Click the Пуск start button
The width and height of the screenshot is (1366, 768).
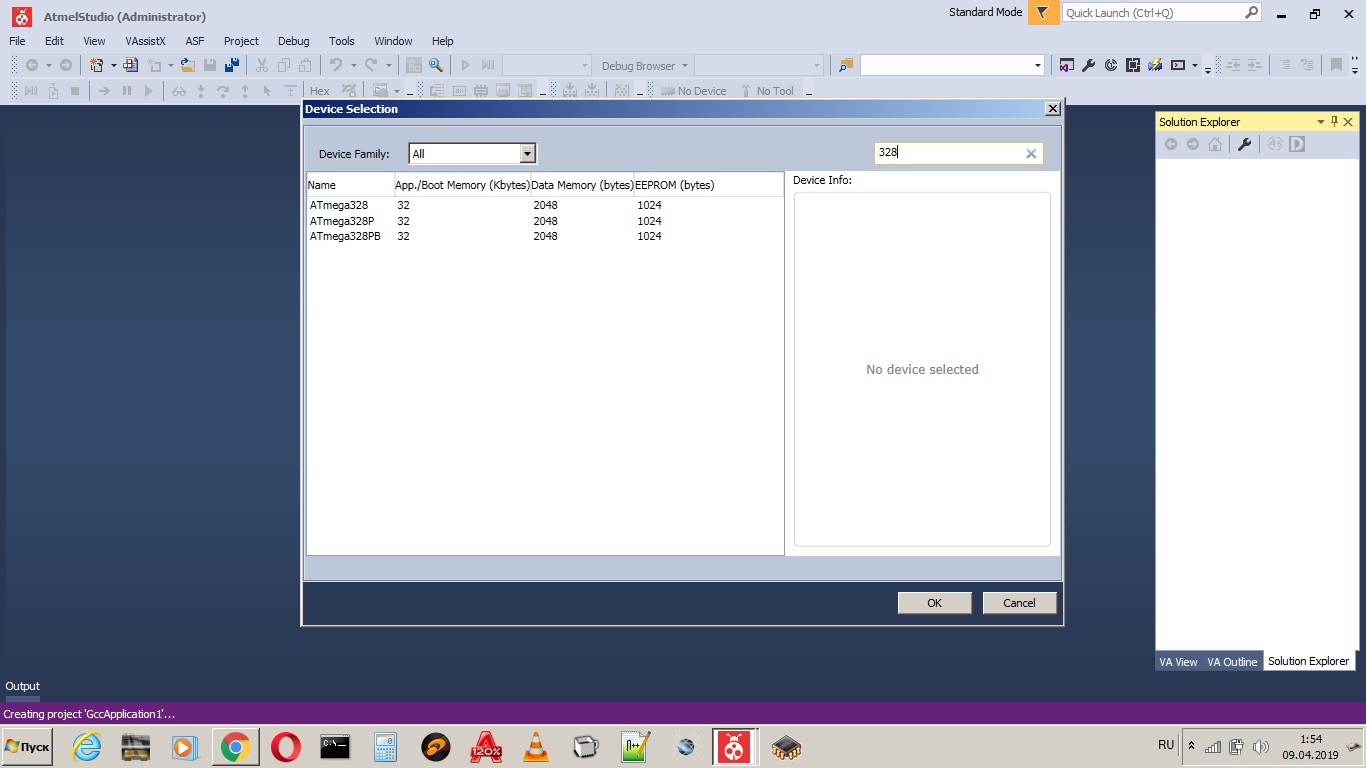(x=27, y=747)
